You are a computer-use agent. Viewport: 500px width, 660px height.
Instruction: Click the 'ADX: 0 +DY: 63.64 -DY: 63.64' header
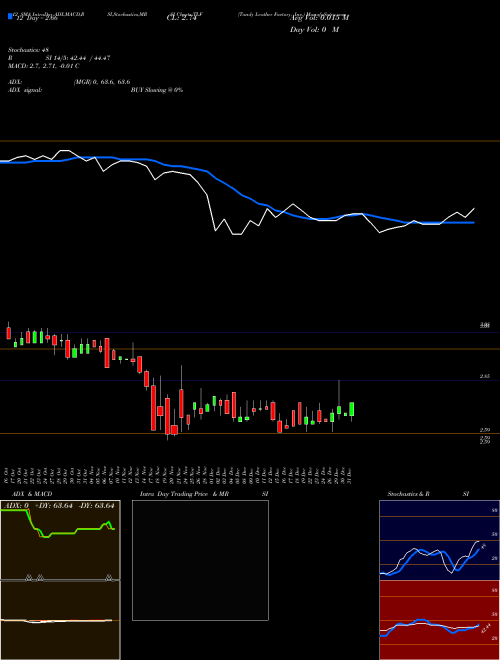[x=60, y=505]
